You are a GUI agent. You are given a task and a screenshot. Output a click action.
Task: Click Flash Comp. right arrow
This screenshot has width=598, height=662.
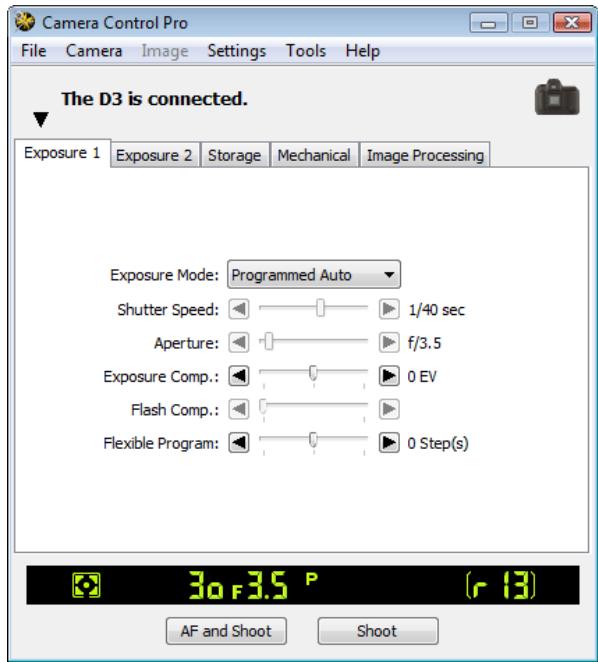click(x=389, y=409)
